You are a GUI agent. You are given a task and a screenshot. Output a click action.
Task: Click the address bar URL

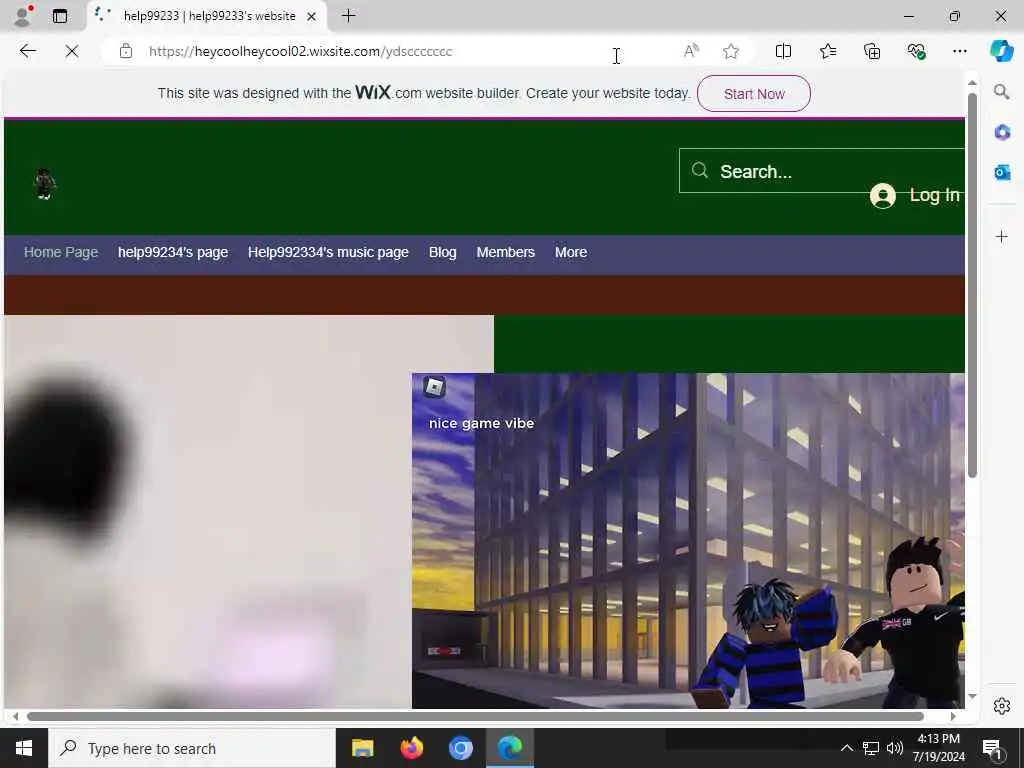click(x=300, y=52)
